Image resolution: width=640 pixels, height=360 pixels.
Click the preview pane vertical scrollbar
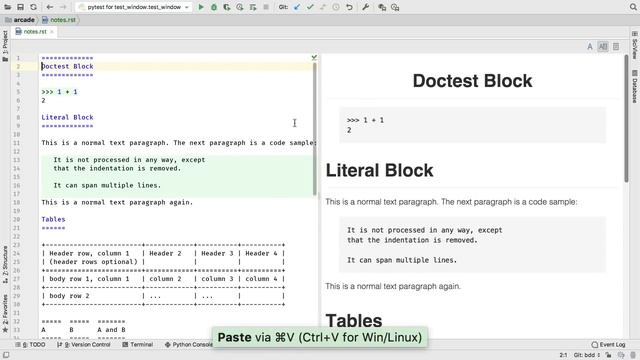tap(626, 118)
